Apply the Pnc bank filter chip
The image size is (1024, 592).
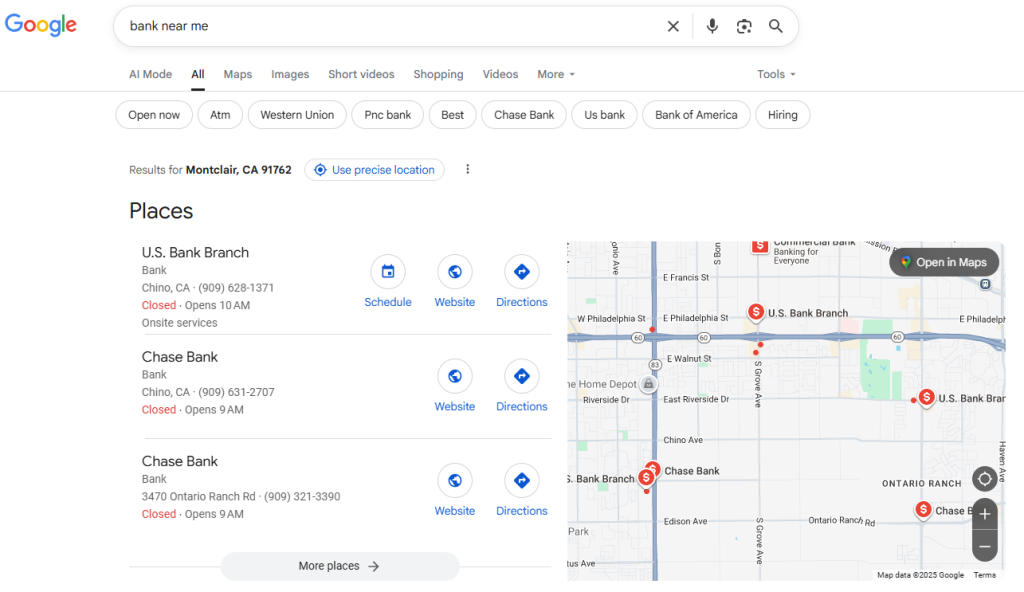(387, 115)
